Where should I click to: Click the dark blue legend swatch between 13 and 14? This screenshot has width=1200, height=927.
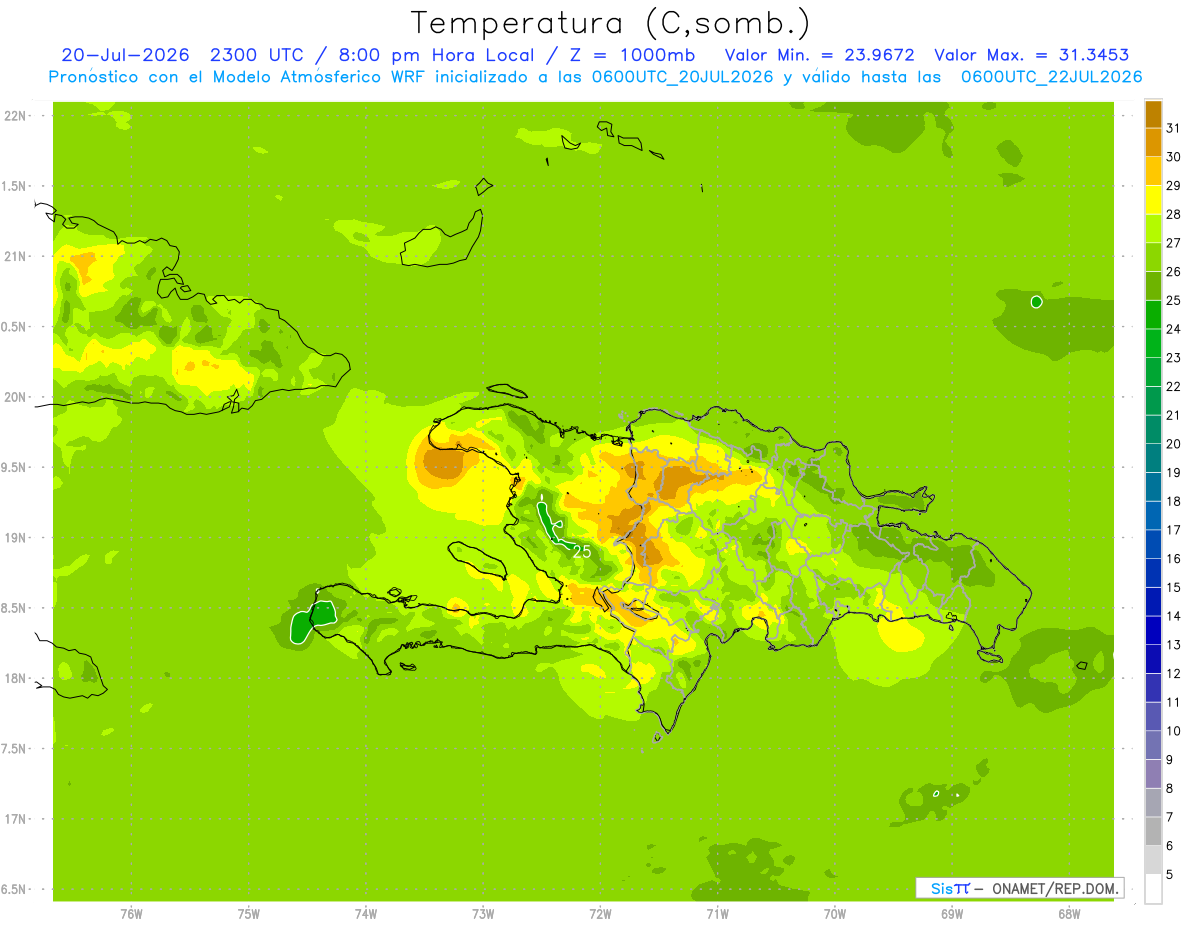tap(1153, 630)
